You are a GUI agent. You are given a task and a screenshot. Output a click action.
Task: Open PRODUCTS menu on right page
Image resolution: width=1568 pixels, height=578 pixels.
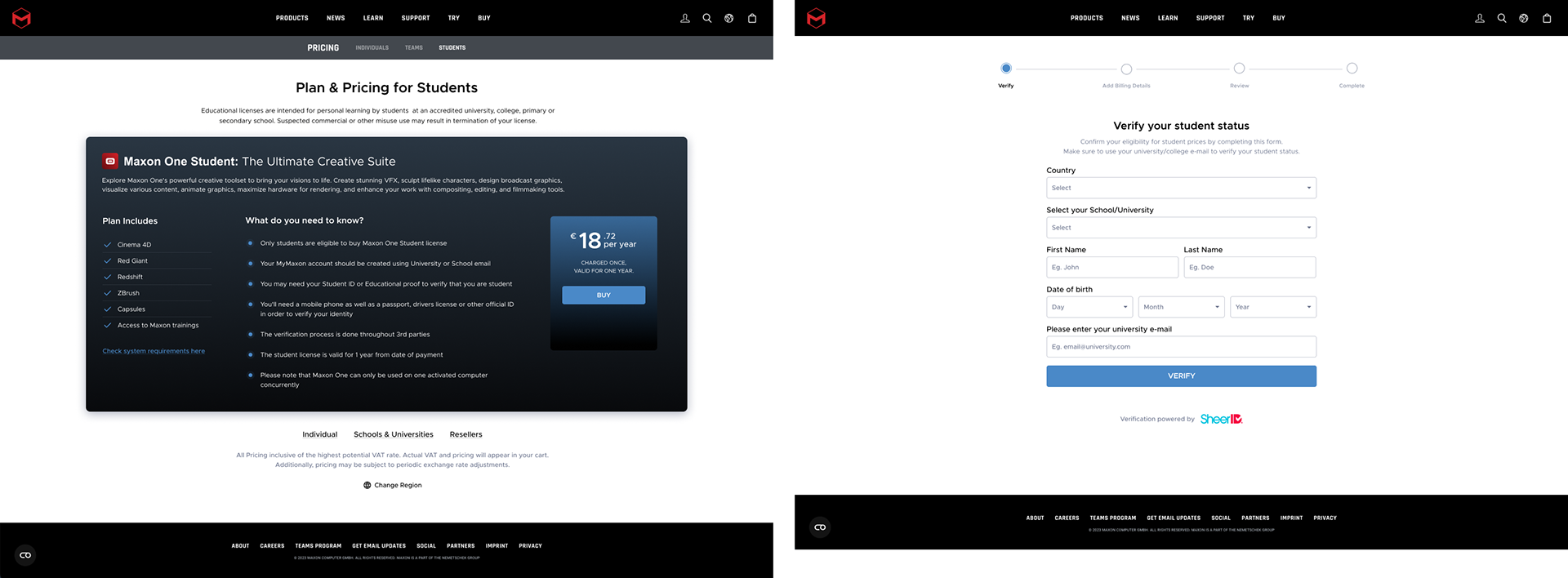point(1087,18)
